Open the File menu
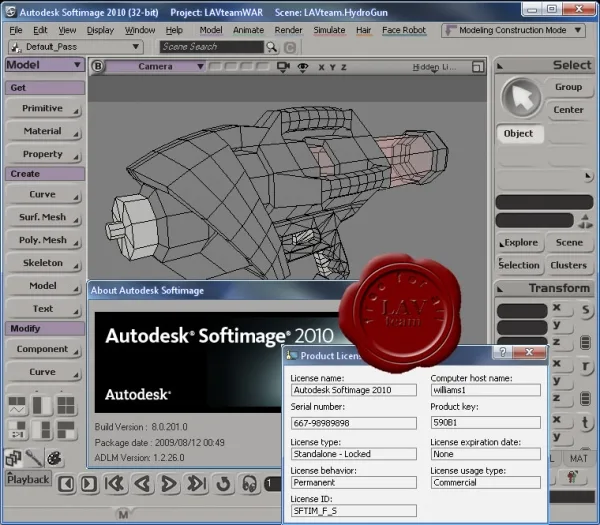The width and height of the screenshot is (600, 525). [x=16, y=30]
